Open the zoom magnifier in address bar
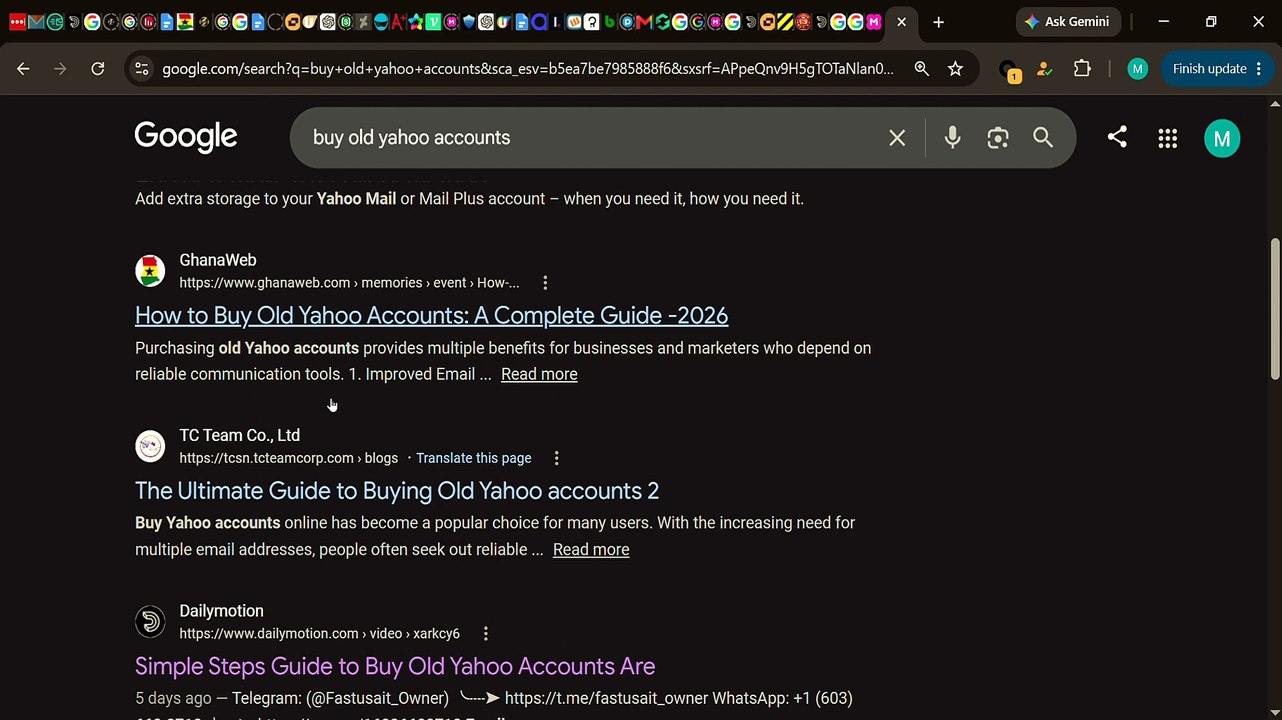 click(x=921, y=69)
